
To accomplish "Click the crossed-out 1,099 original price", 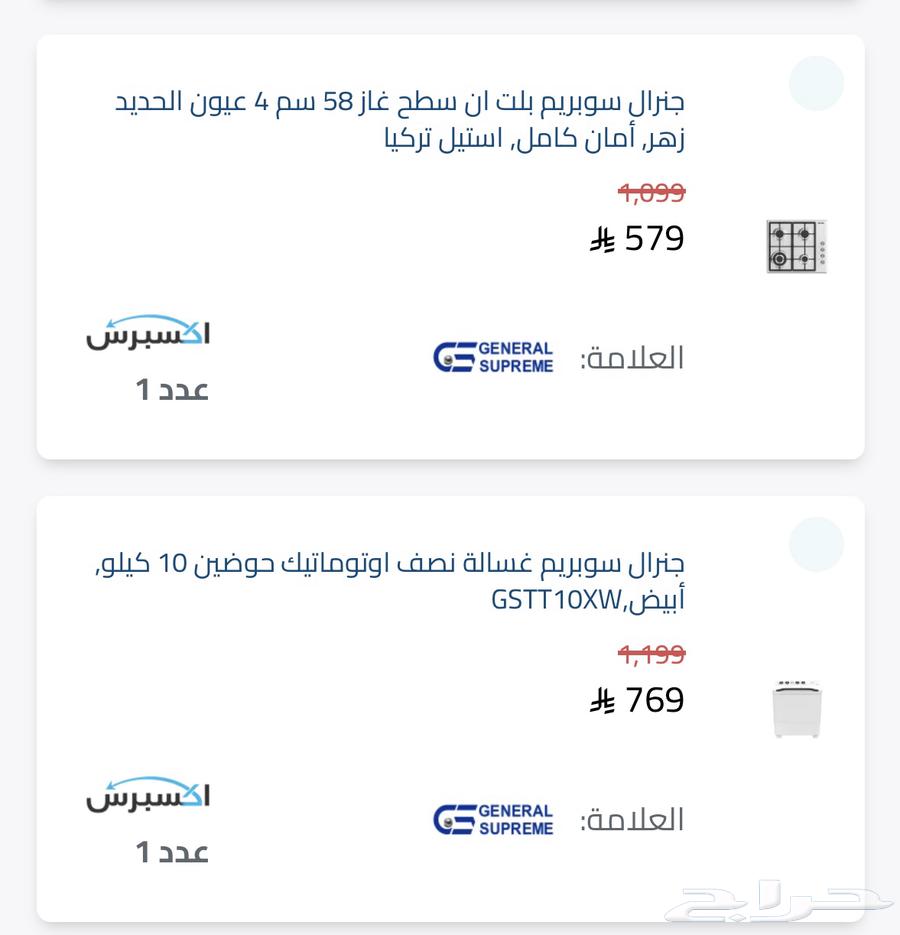I will pos(651,193).
